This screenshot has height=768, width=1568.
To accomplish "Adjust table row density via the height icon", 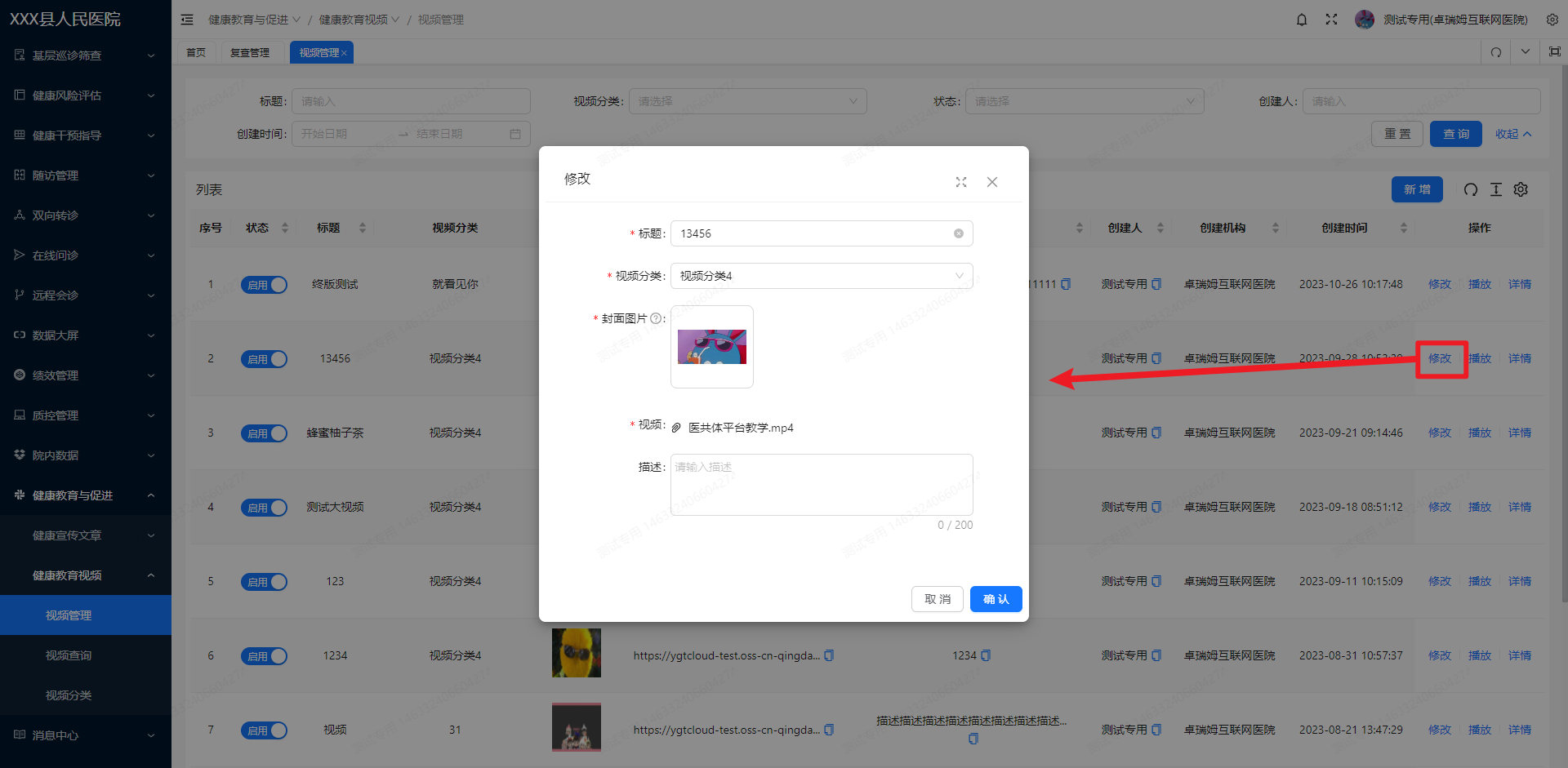I will [x=1496, y=189].
